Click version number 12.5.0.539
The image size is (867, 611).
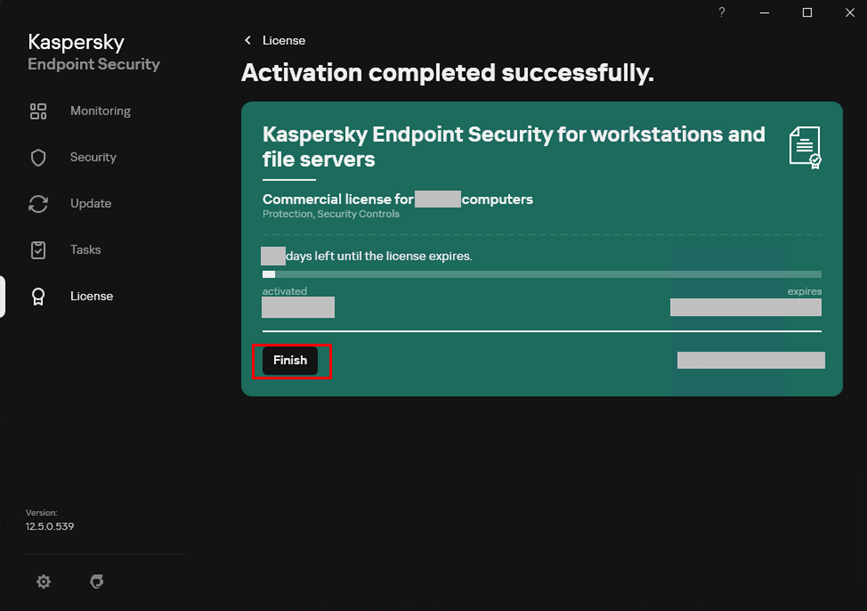50,526
